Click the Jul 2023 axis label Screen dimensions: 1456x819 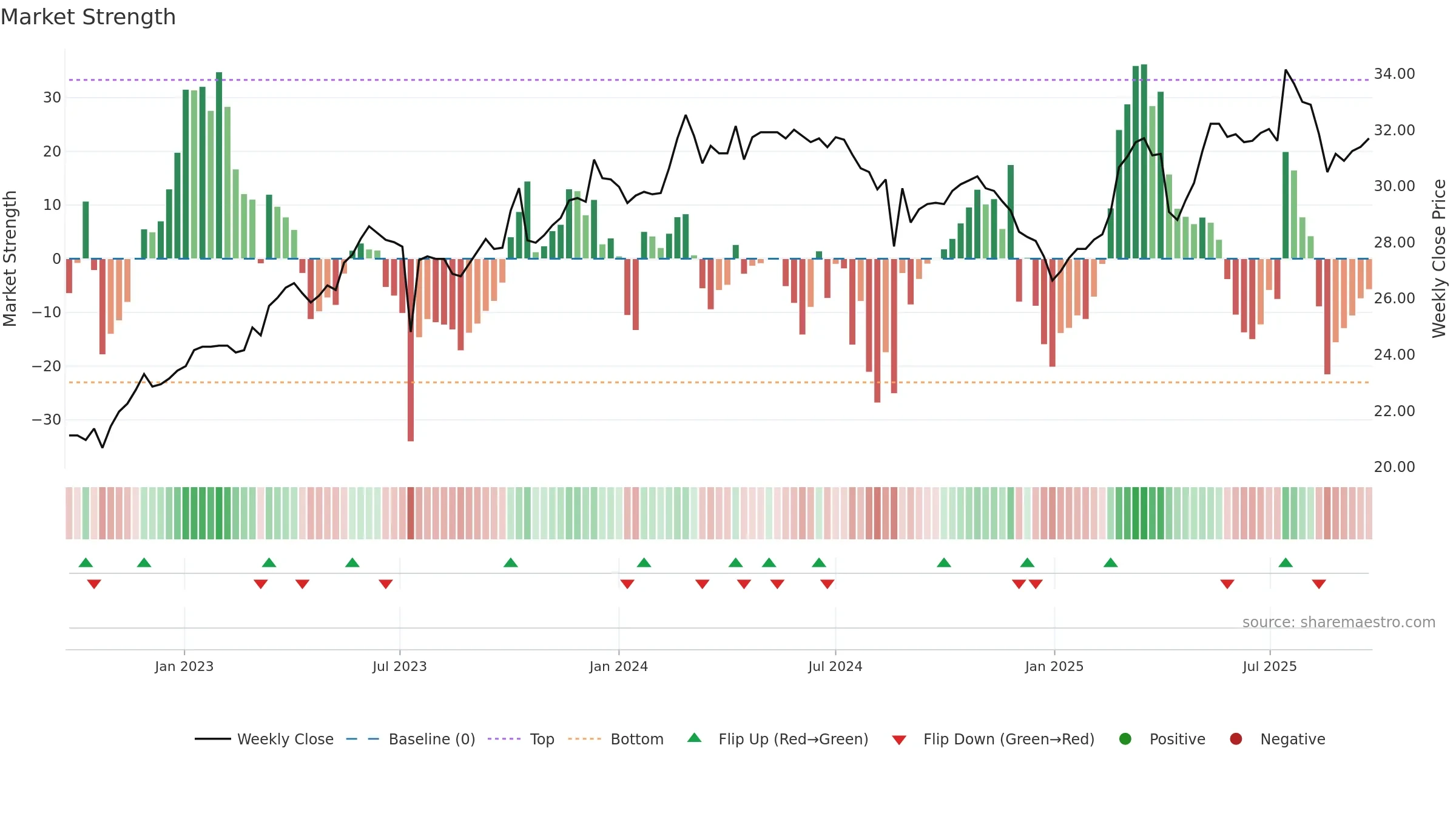pos(400,666)
